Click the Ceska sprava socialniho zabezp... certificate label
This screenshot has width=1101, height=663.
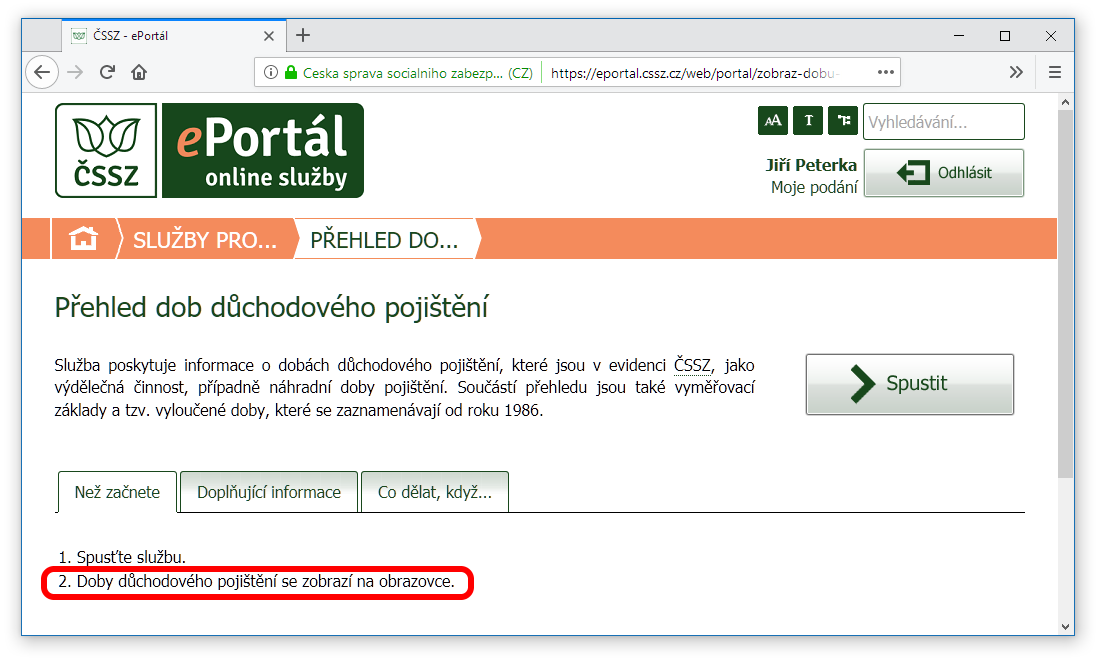pos(418,73)
